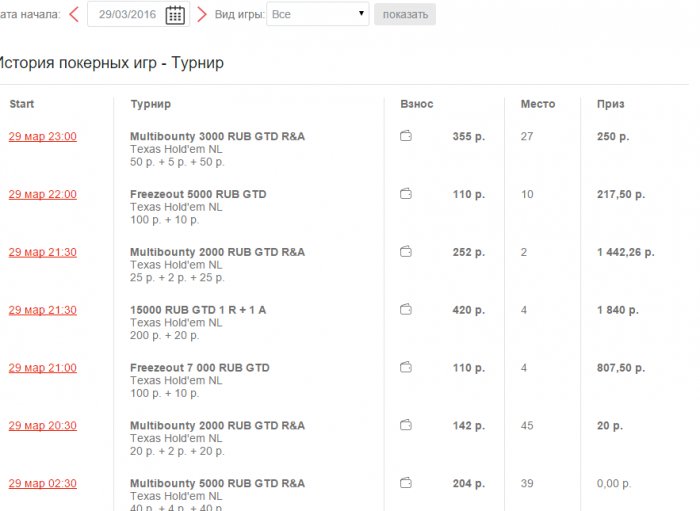This screenshot has height=511, width=700.
Task: Expand the Вид игры dropdown
Action: click(x=317, y=14)
